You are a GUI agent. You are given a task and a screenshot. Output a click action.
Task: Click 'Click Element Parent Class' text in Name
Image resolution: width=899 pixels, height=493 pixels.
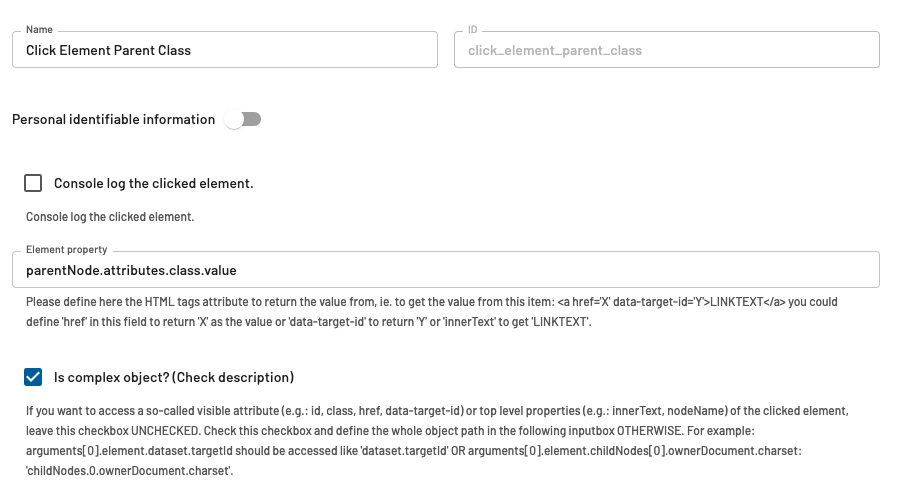[x=108, y=50]
